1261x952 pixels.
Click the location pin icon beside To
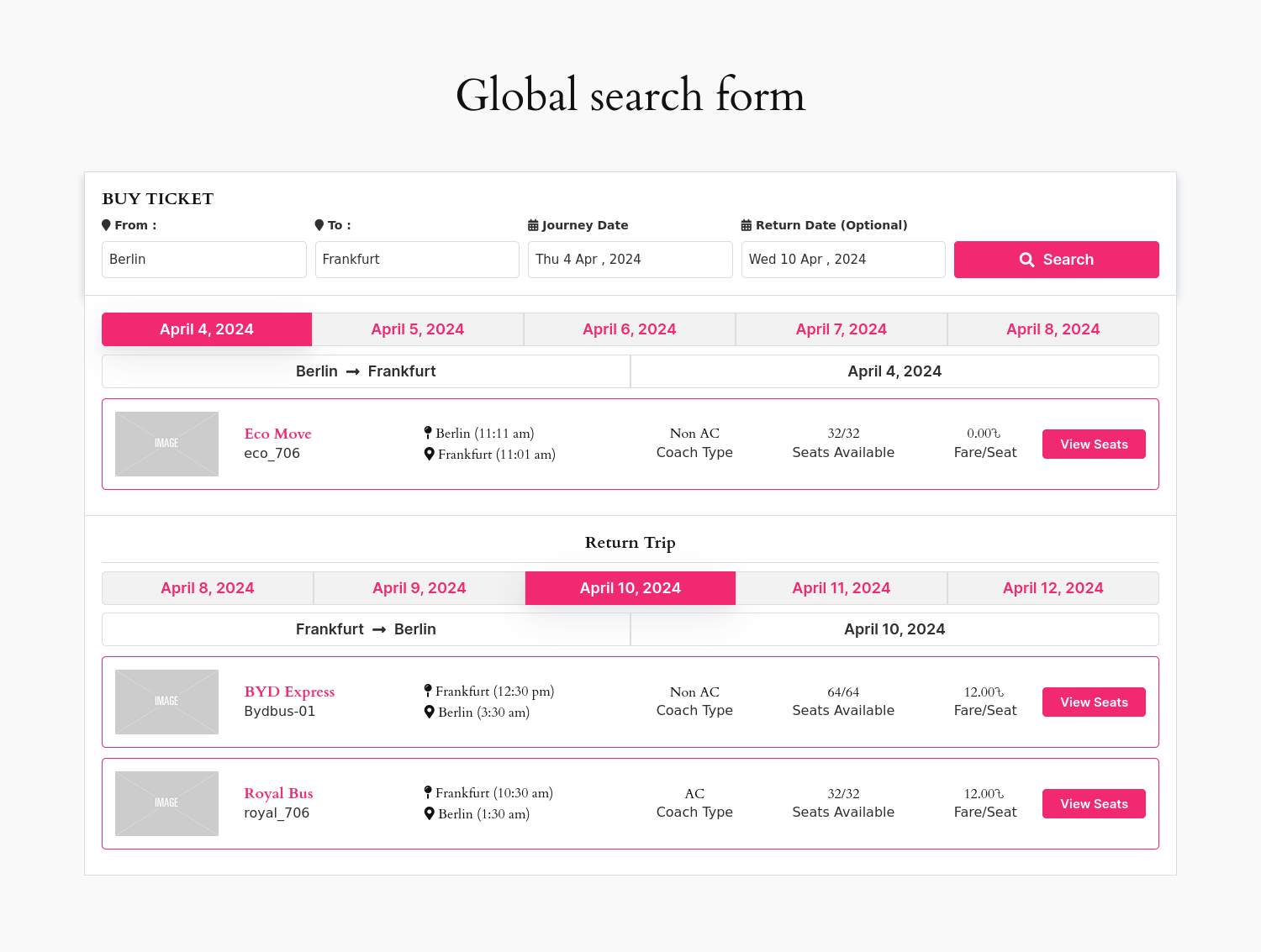tap(319, 225)
